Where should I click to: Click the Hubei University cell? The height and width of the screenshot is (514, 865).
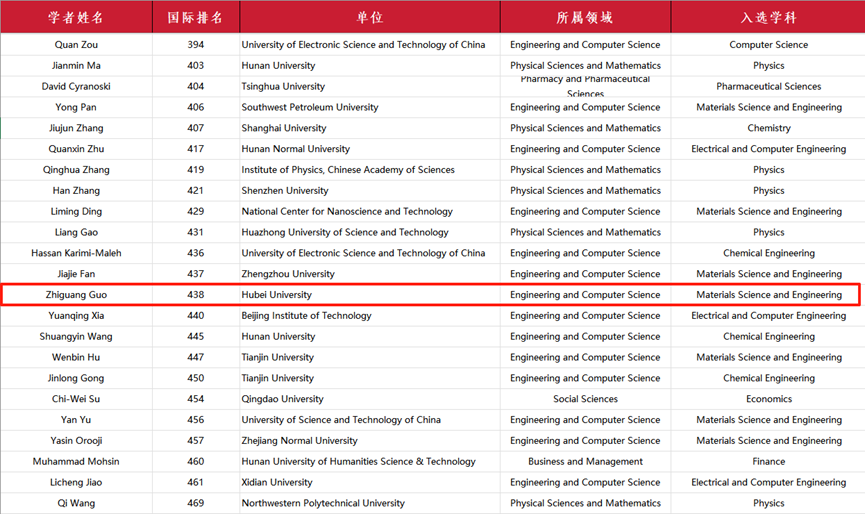(277, 295)
